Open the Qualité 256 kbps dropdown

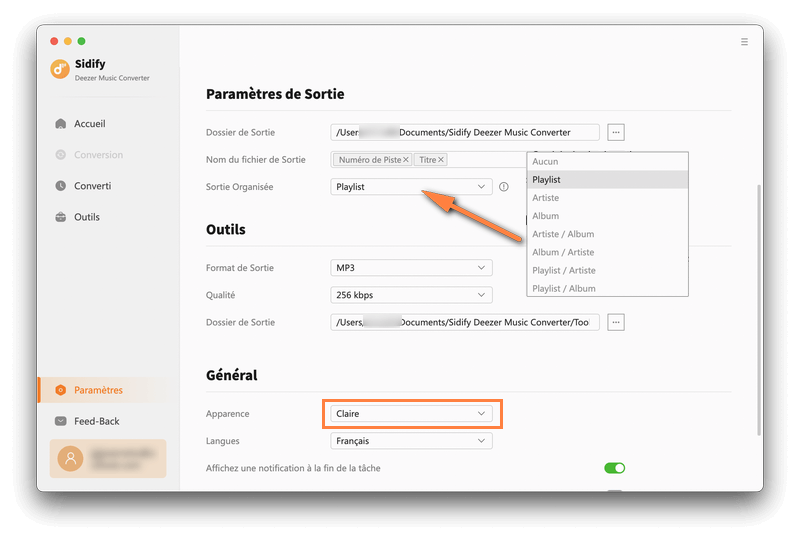[411, 295]
